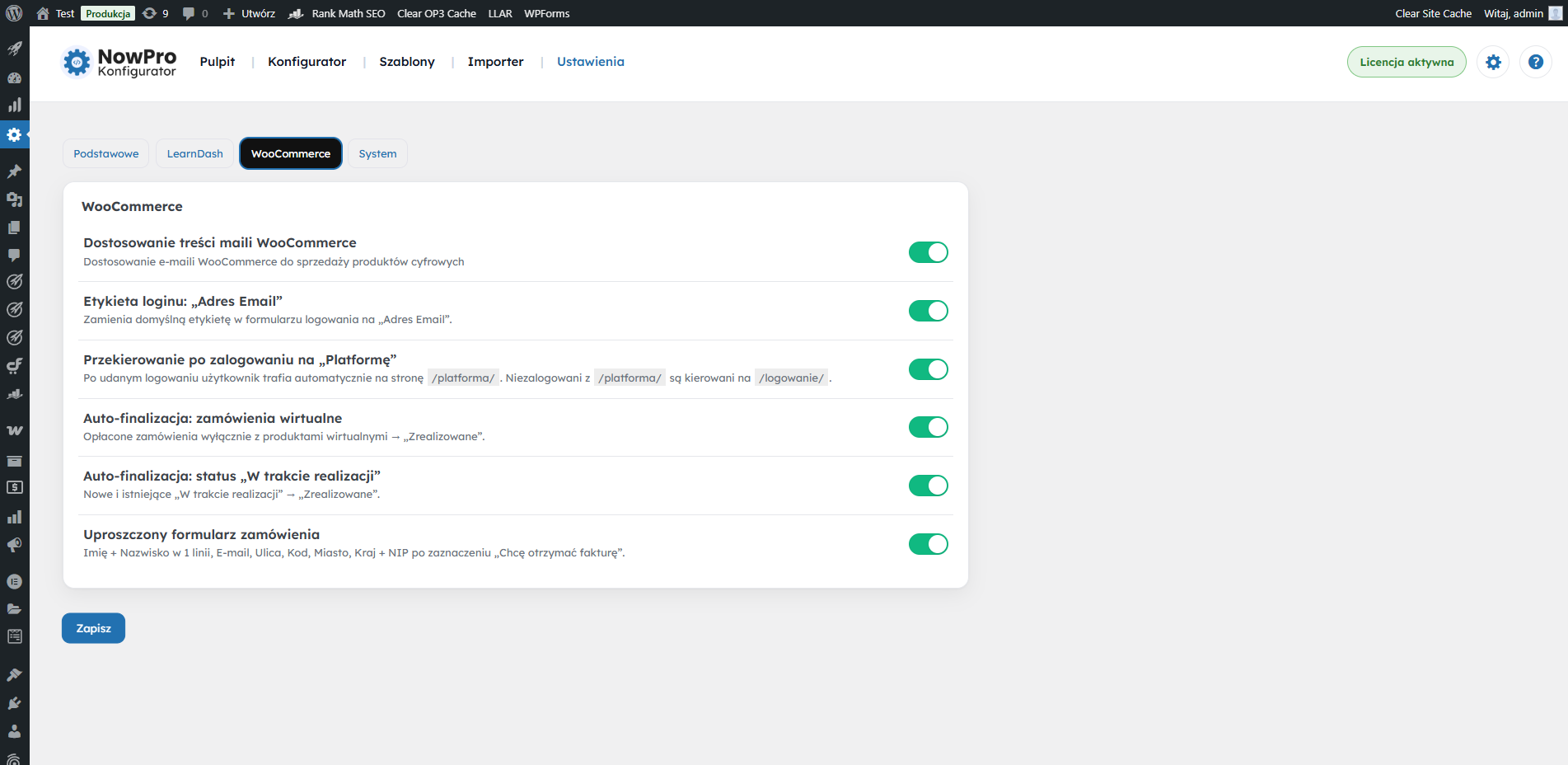Open the Marketing megaphone sidebar icon
The height and width of the screenshot is (765, 1568).
[14, 545]
